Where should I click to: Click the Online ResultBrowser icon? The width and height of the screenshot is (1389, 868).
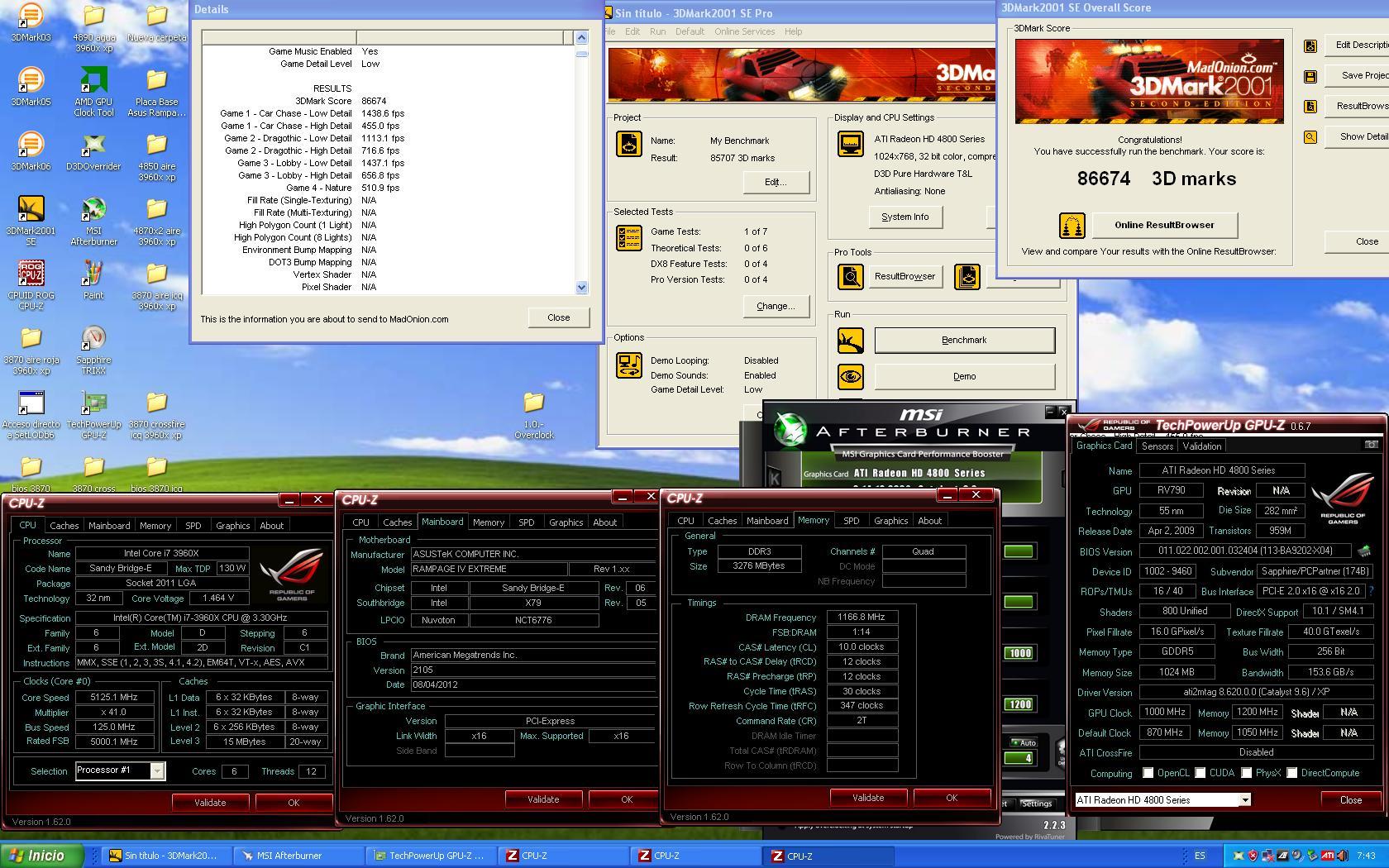[1072, 225]
